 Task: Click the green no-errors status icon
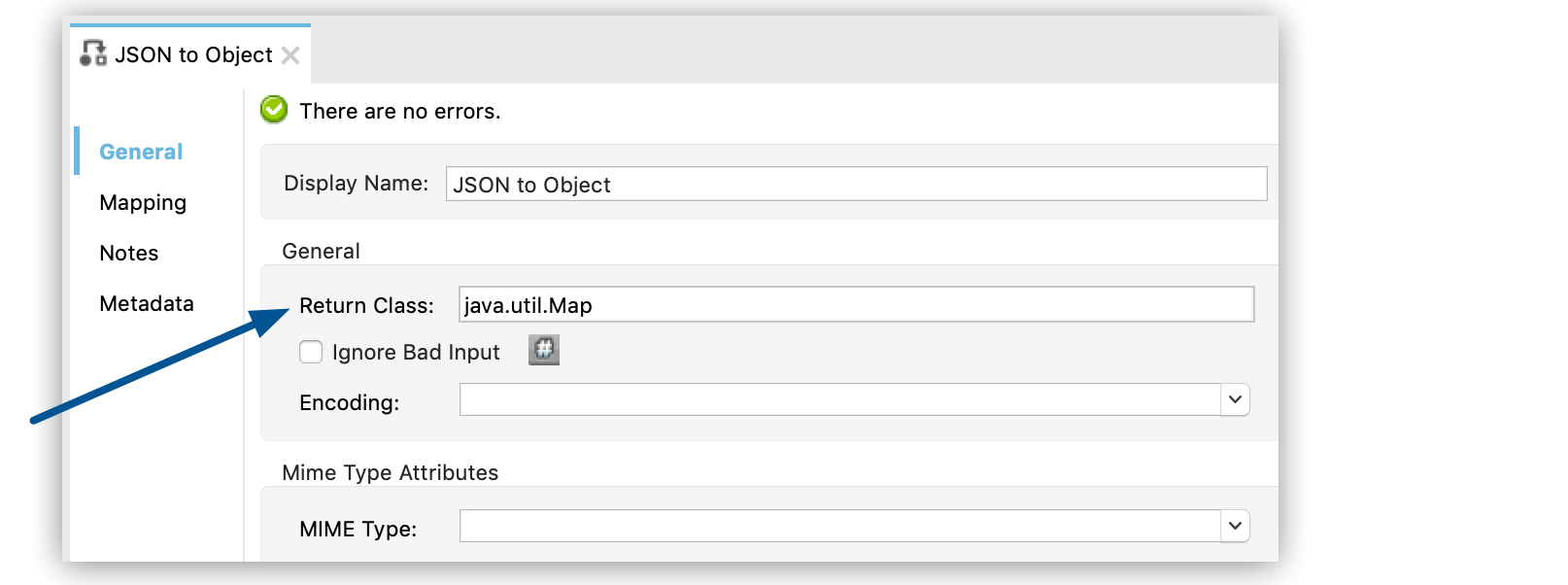(x=273, y=110)
